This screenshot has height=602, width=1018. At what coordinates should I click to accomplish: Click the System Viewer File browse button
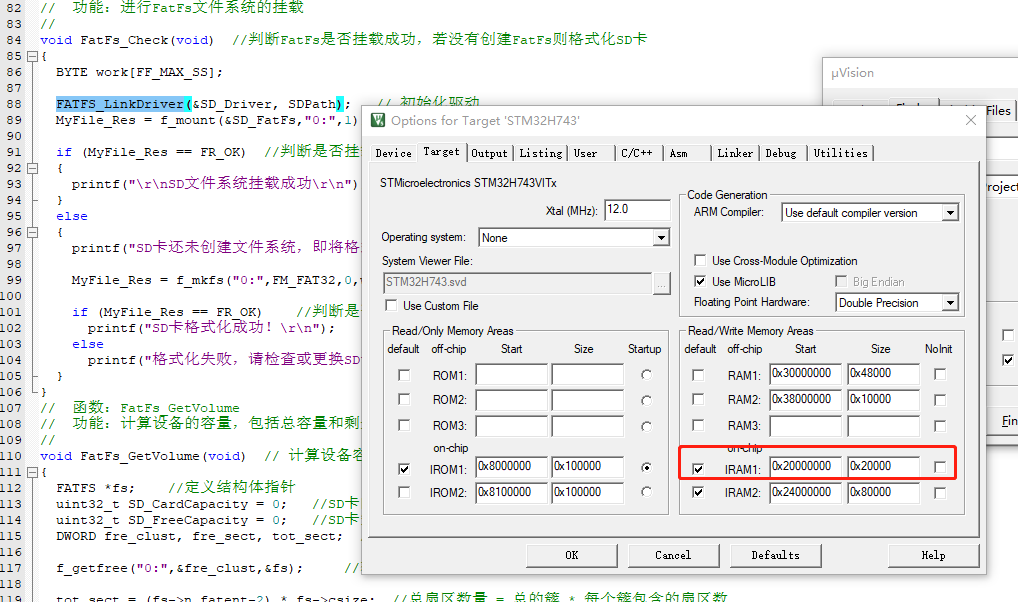pos(662,283)
